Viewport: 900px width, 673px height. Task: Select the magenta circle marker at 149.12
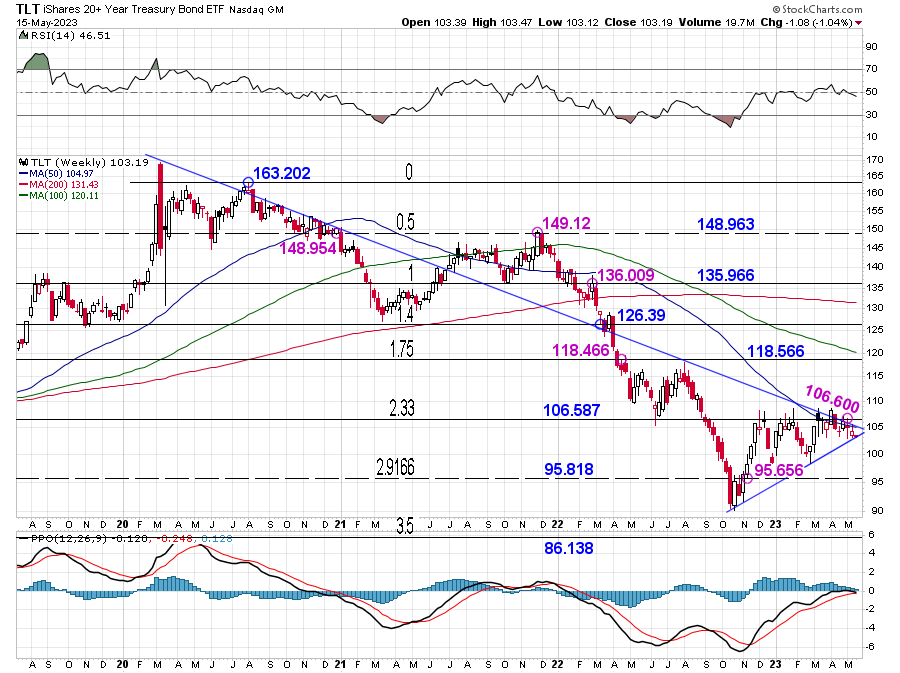pos(537,232)
